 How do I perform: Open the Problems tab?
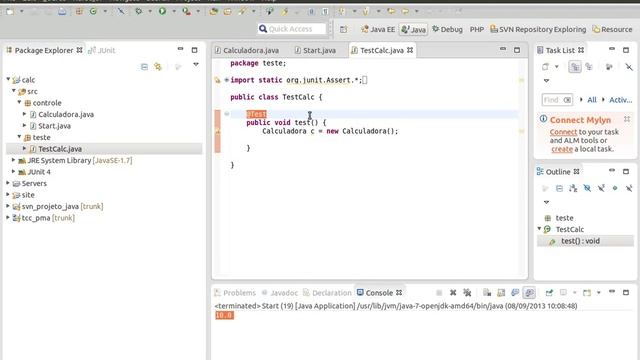pyautogui.click(x=235, y=293)
